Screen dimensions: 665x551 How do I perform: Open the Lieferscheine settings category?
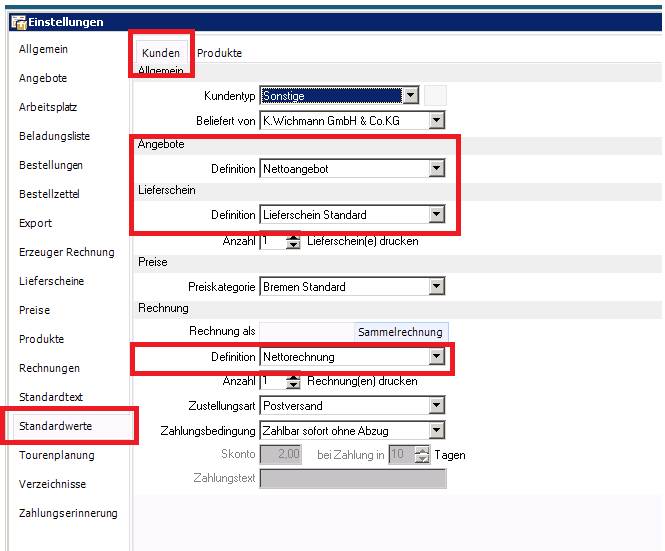point(51,281)
